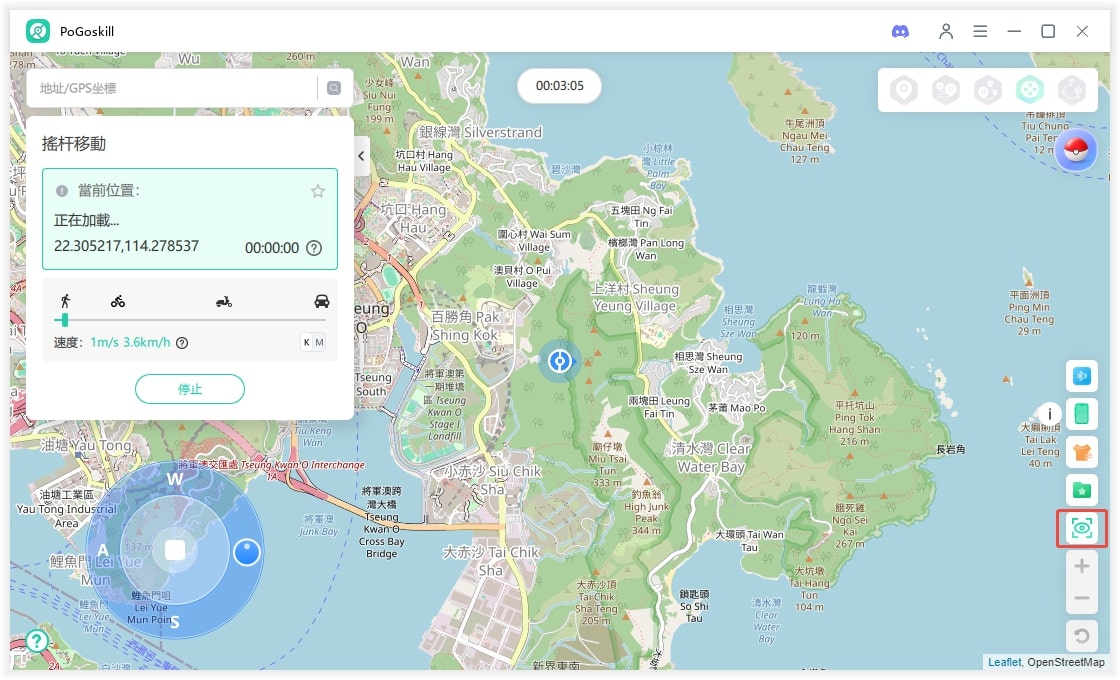Zoom in the map with plus
Image resolution: width=1120 pixels, height=680 pixels.
pos(1081,566)
